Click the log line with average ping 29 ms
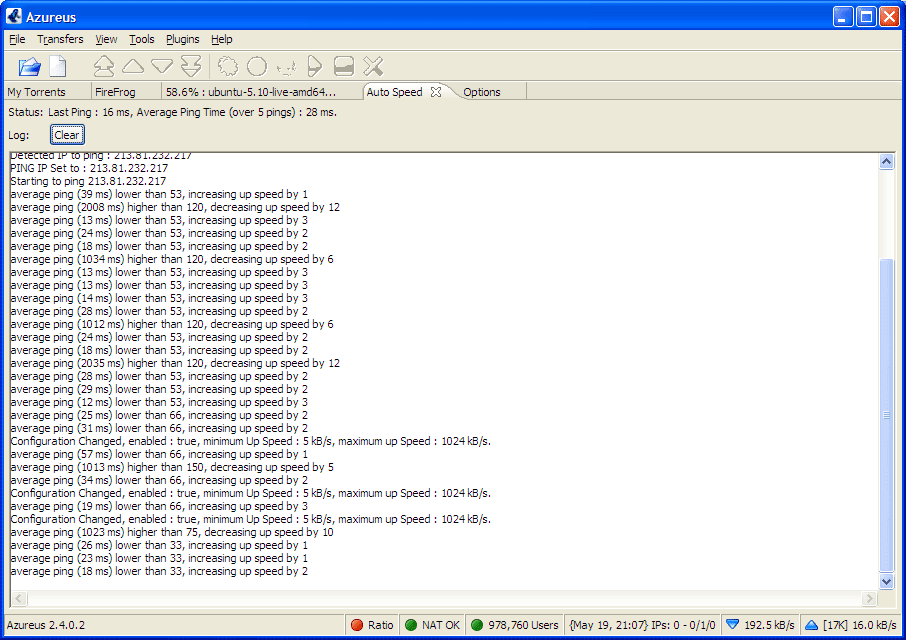Screen dimensions: 906x640 coord(159,389)
